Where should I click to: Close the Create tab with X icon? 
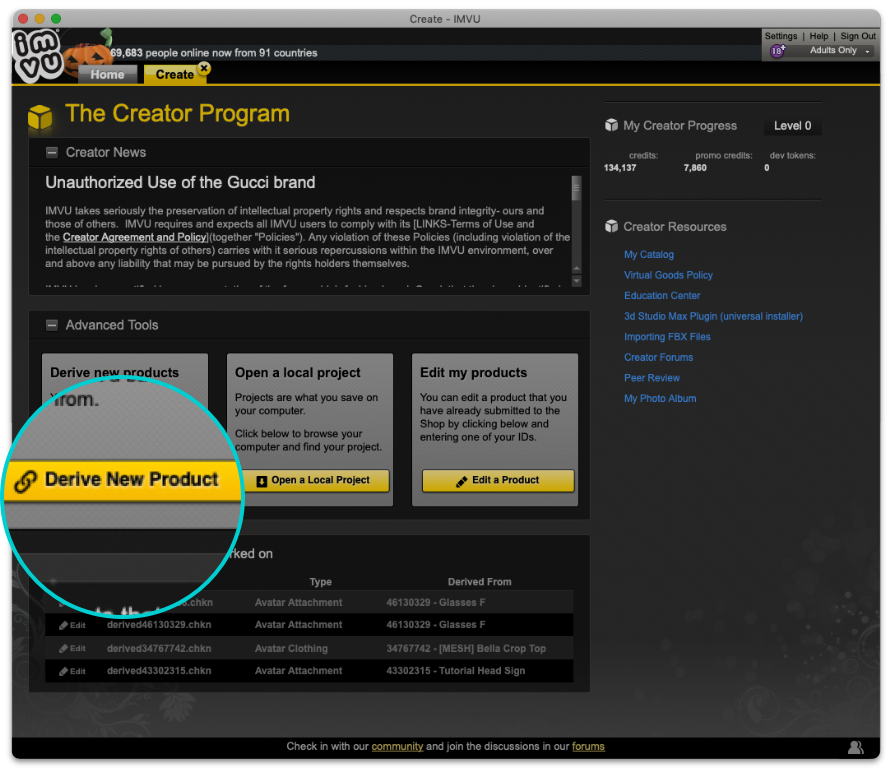point(204,68)
